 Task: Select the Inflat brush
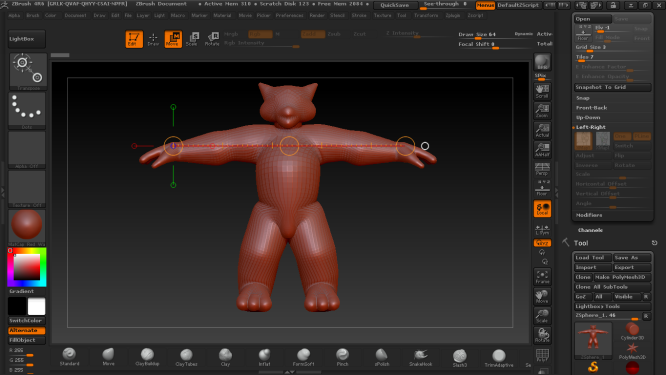[x=264, y=357]
